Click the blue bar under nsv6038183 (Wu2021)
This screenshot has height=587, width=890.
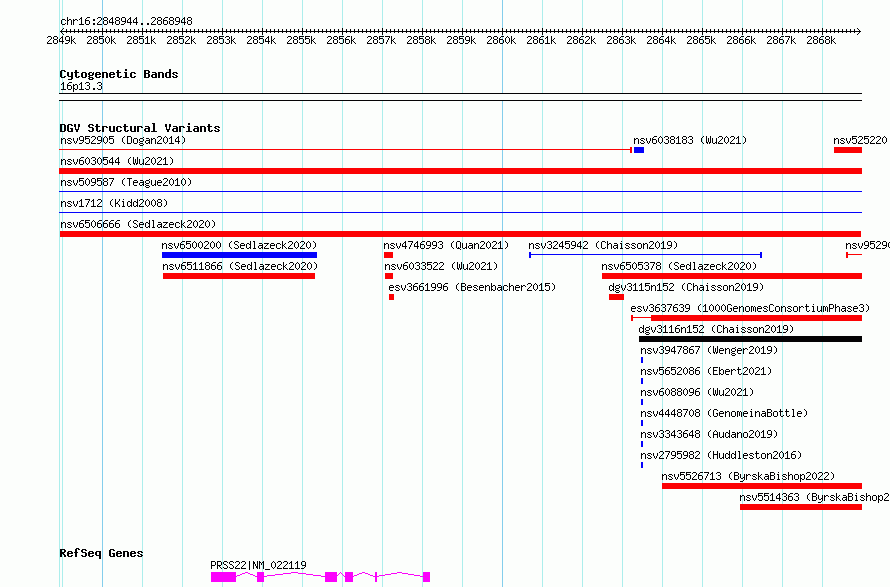click(x=639, y=150)
